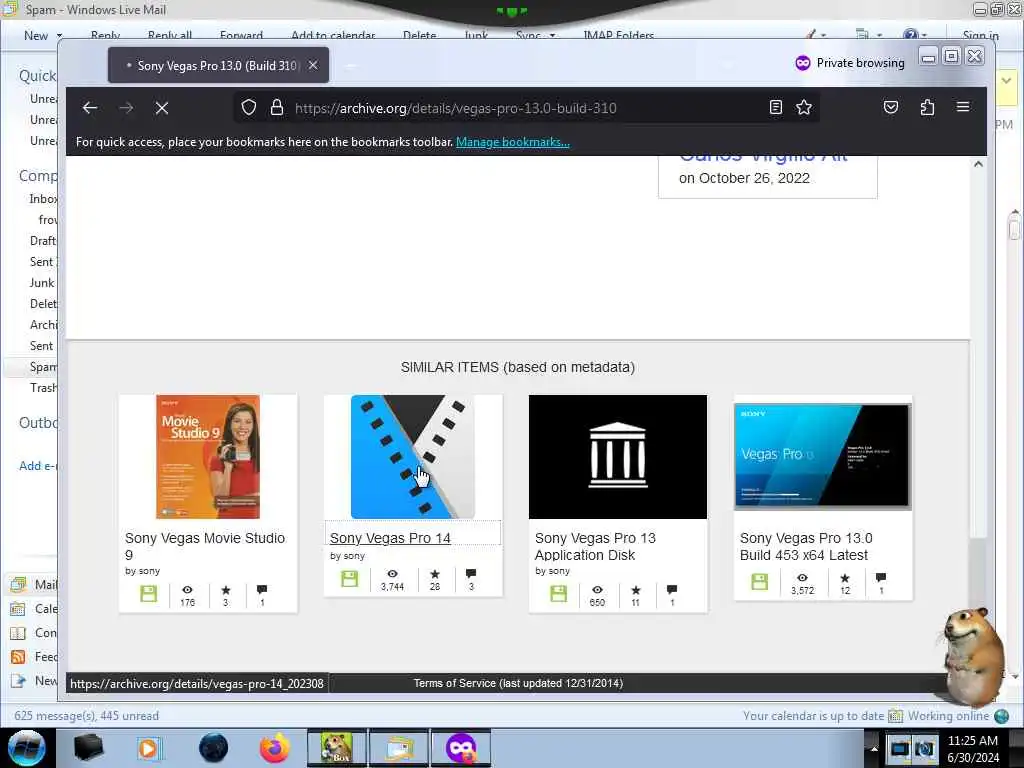Stop loading the page with X button
Screen dimensions: 1024x768
coord(162,108)
